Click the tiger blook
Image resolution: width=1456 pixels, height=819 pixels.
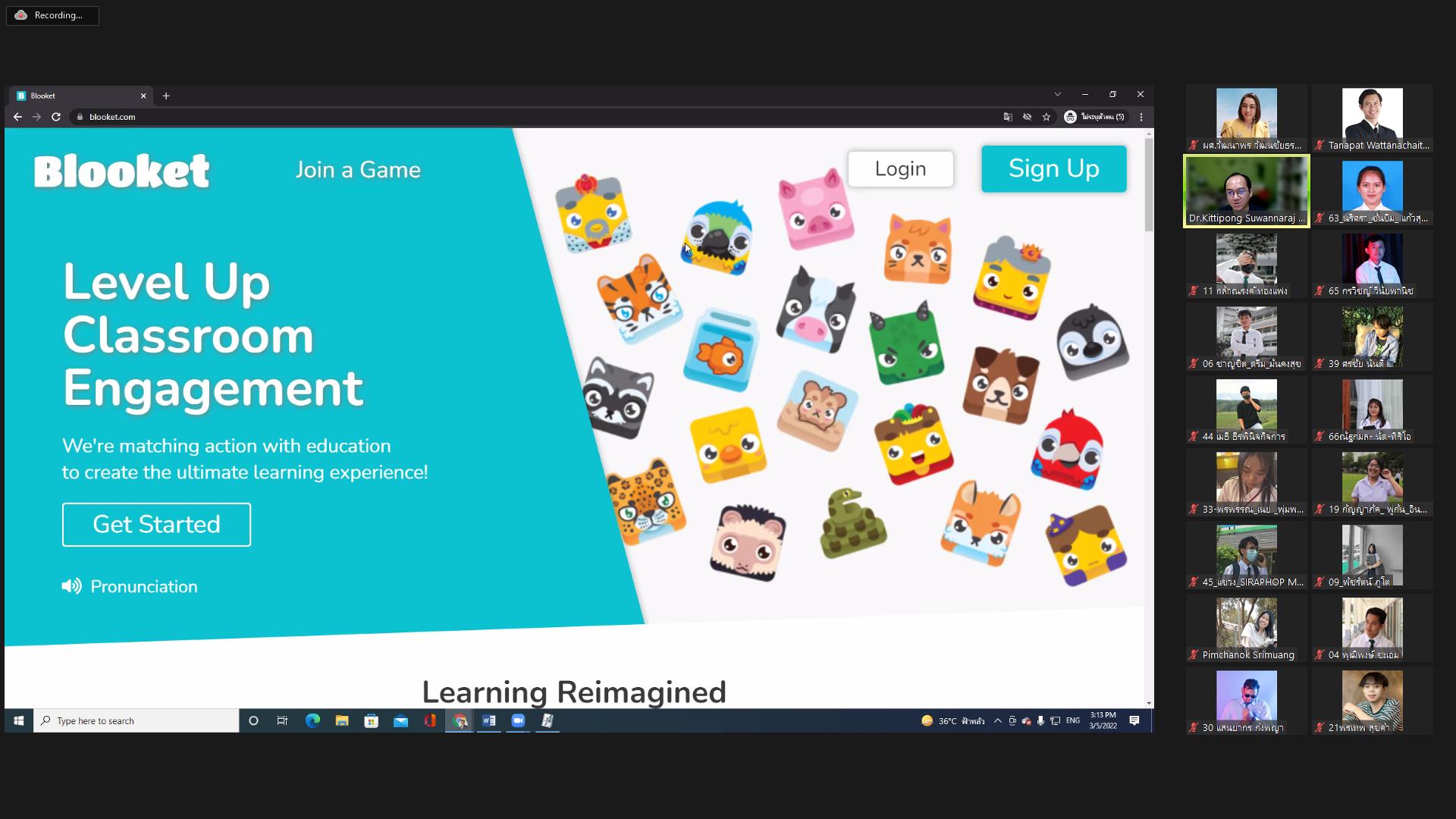click(639, 300)
